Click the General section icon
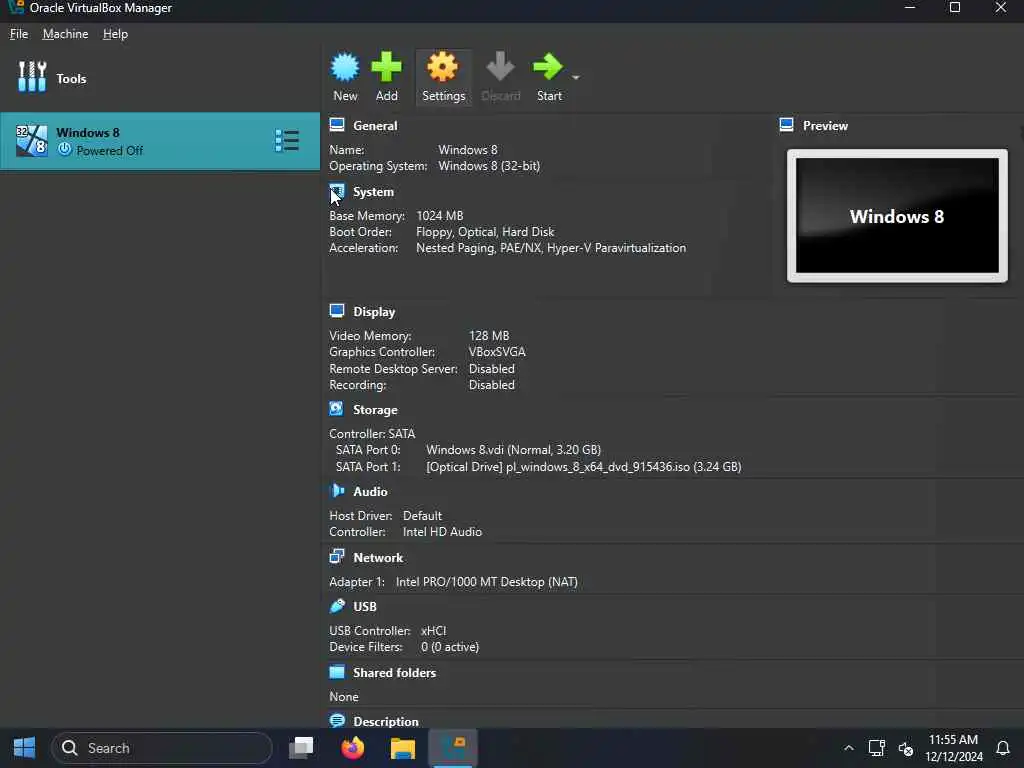The image size is (1024, 768). click(337, 125)
